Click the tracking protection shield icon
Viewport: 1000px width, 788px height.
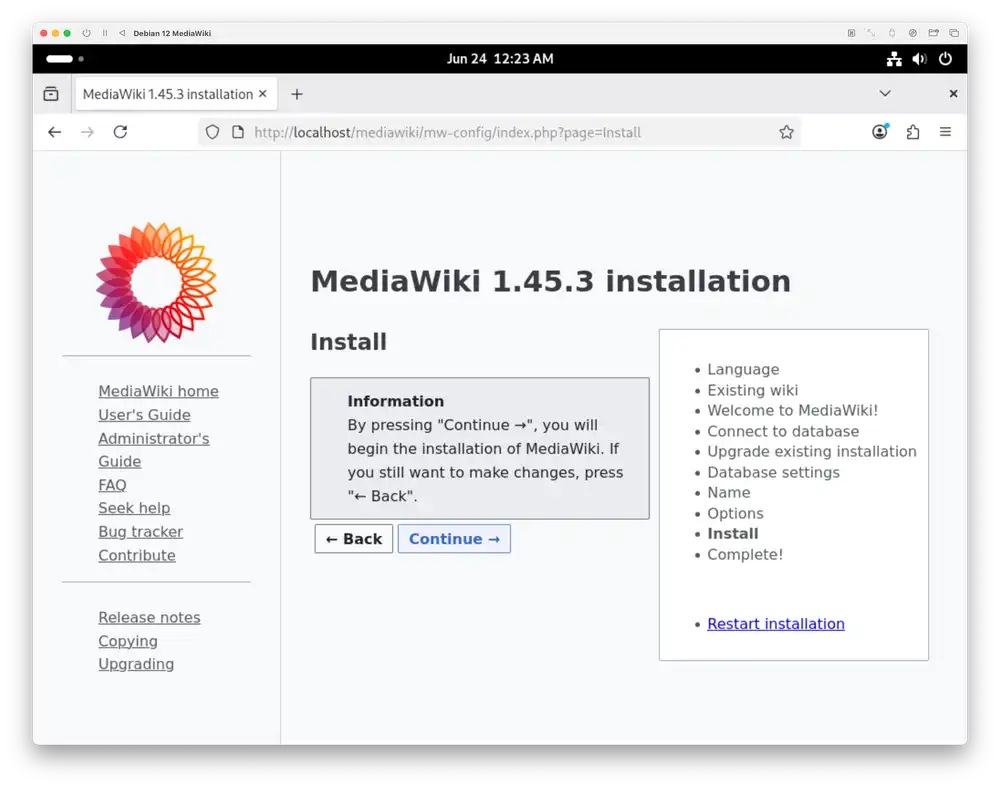tap(212, 132)
